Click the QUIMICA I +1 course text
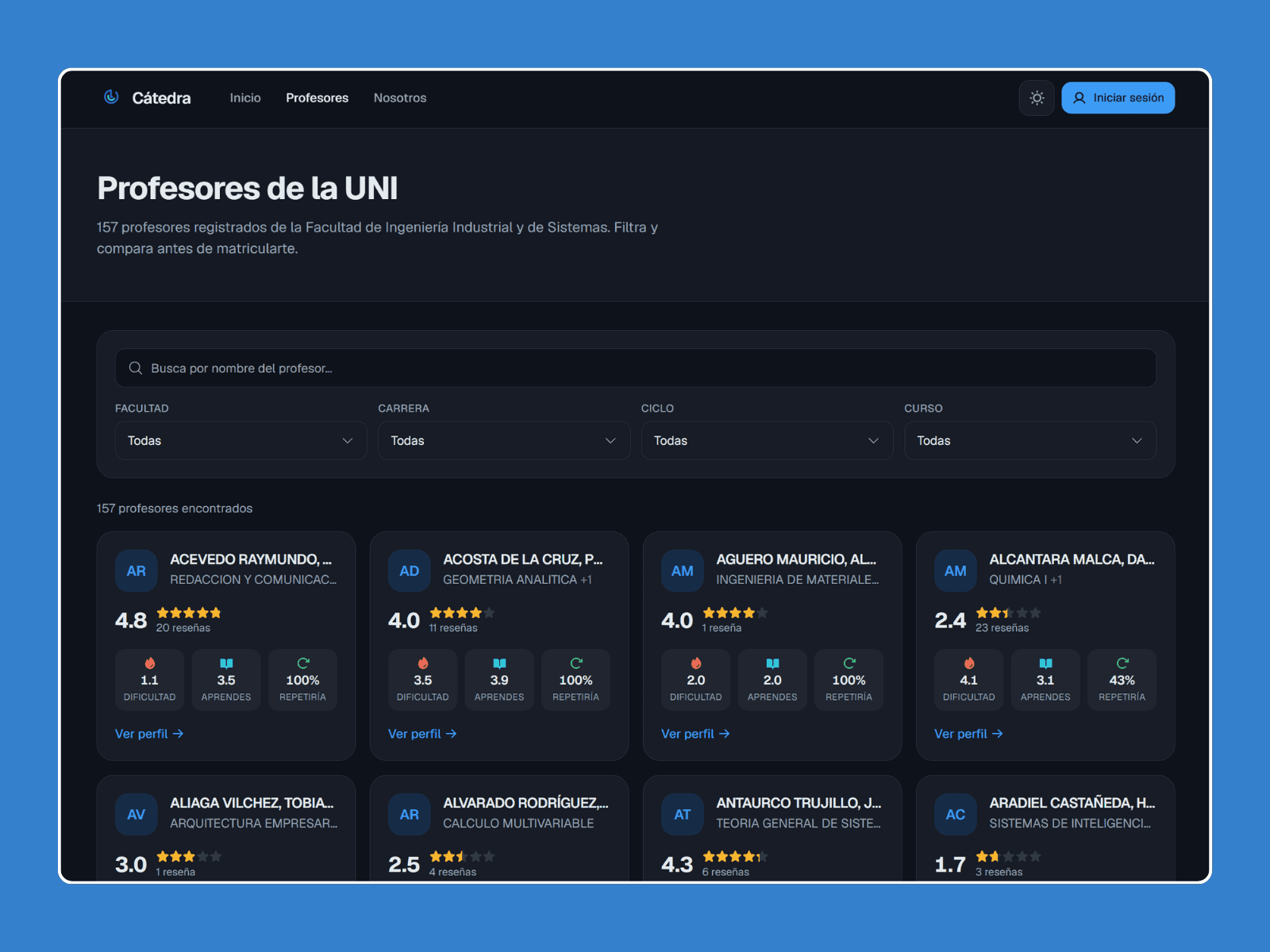 tap(1026, 580)
